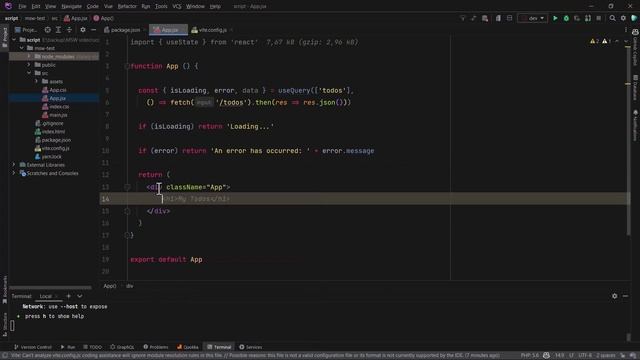Select the opened file using the Project panel target icon
The height and width of the screenshot is (360, 640).
coord(48,30)
